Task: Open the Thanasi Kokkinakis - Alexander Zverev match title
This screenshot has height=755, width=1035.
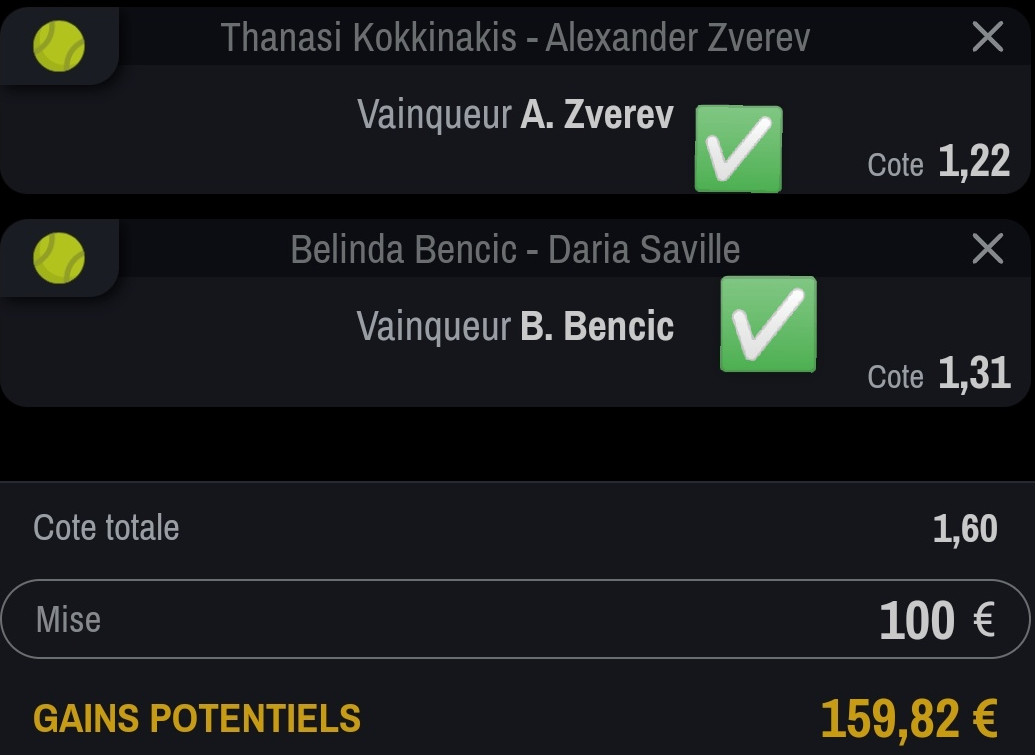Action: tap(516, 37)
